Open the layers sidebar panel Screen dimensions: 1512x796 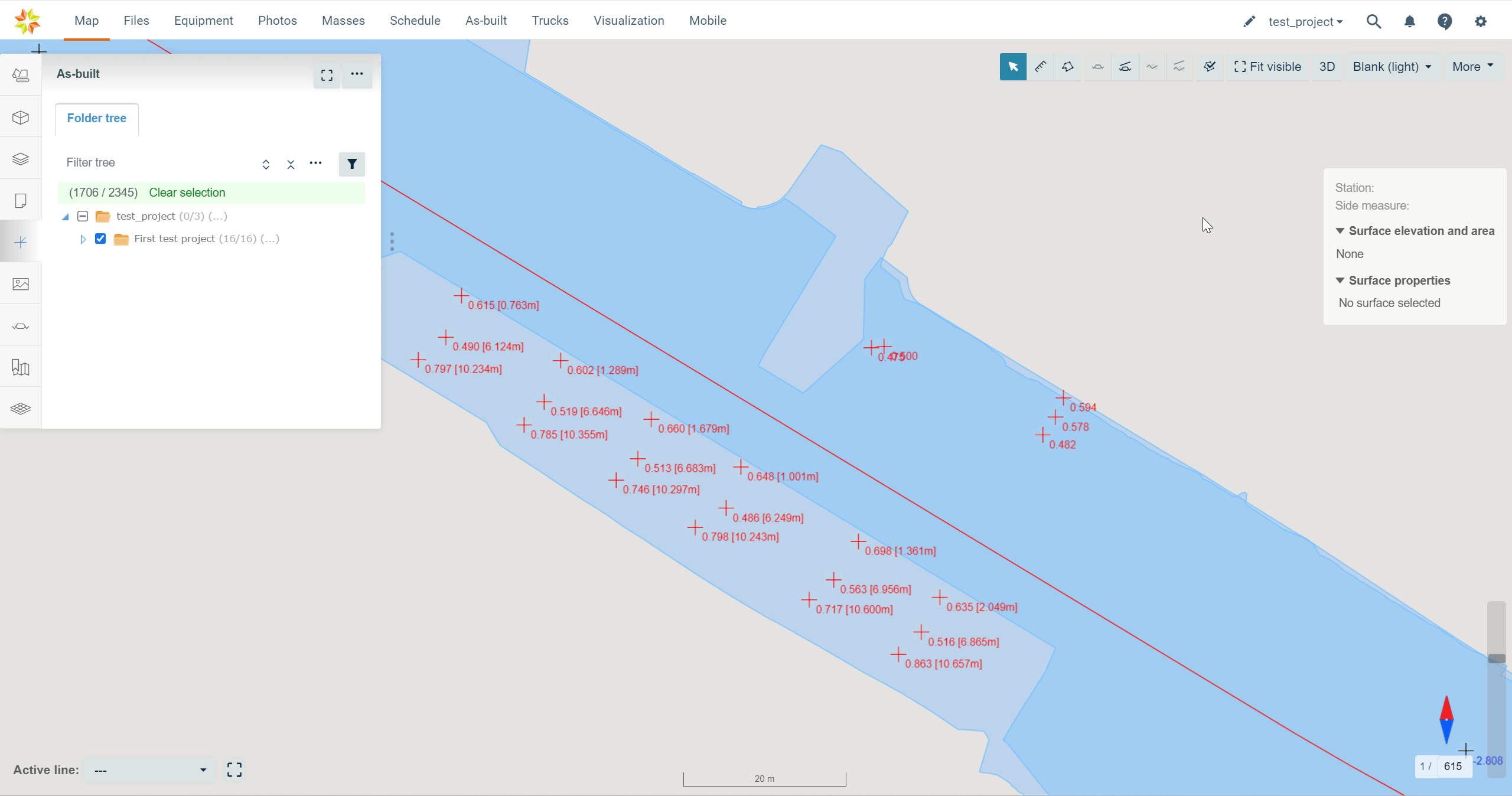pyautogui.click(x=21, y=159)
